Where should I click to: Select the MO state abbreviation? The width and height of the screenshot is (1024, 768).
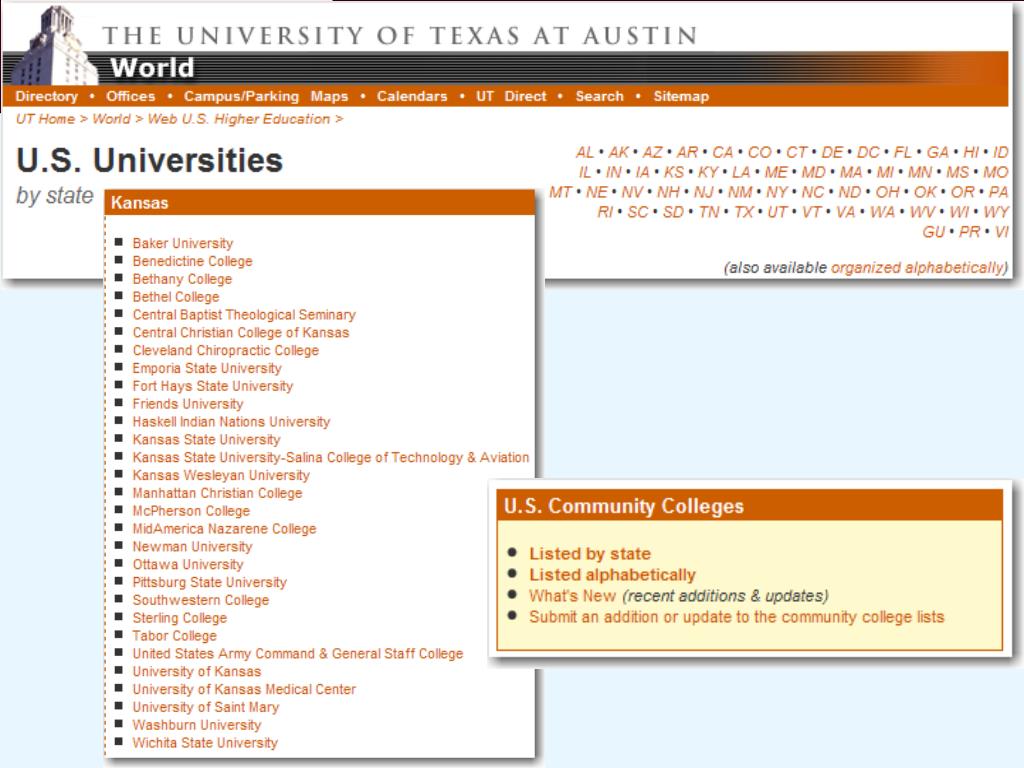[x=995, y=172]
